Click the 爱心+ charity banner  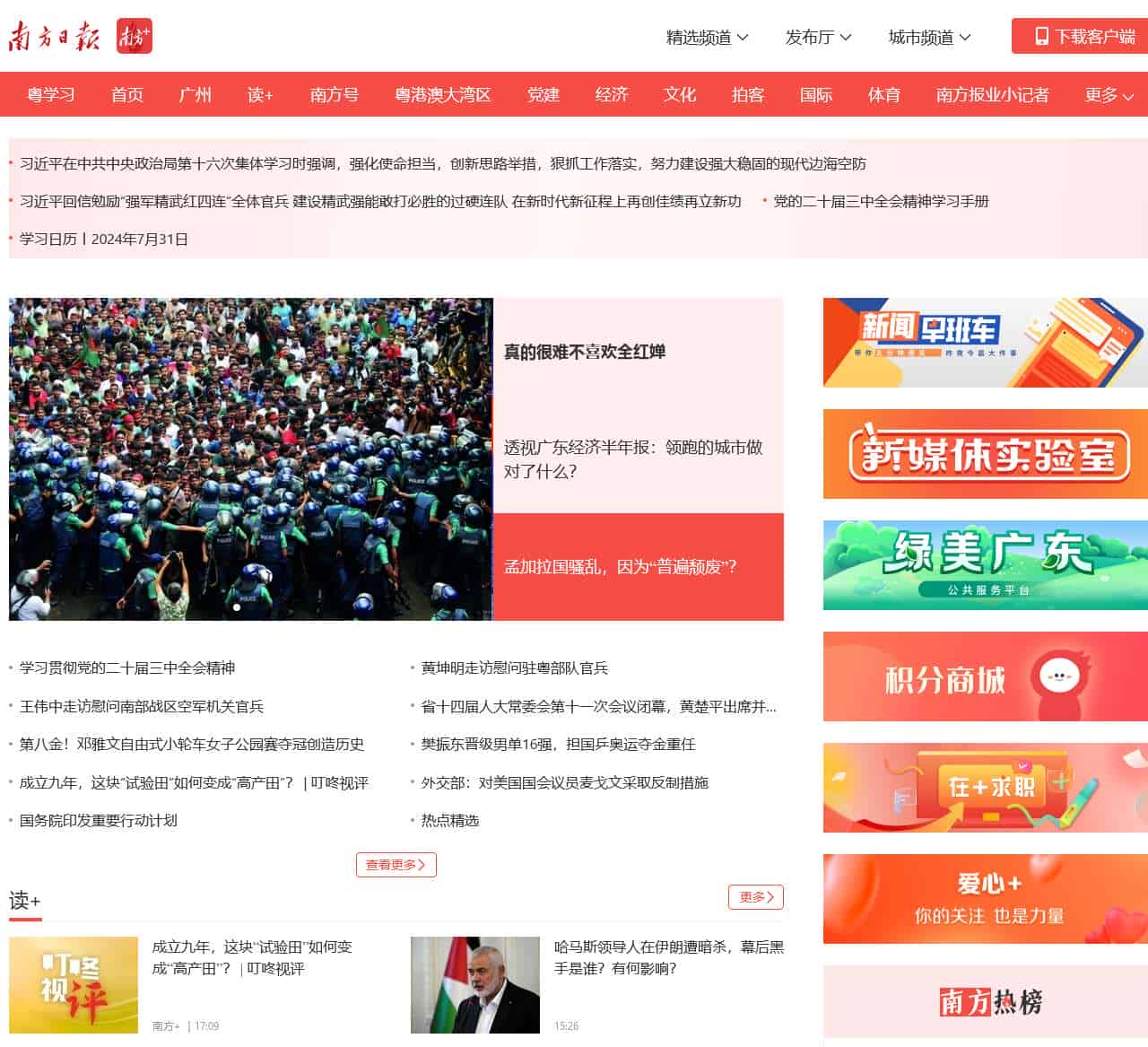[984, 899]
